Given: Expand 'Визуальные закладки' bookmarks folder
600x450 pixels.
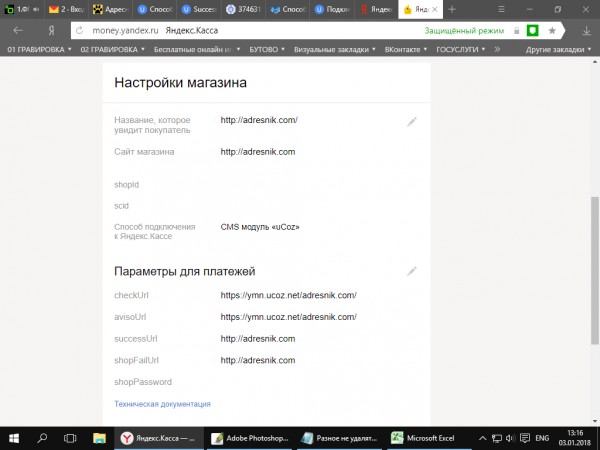Looking at the screenshot, I should (335, 49).
